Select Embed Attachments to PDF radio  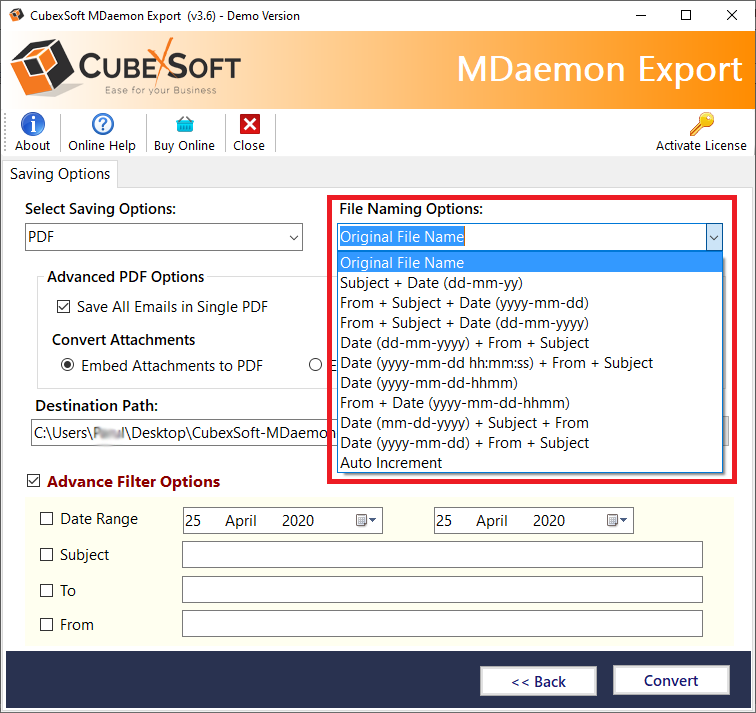point(68,365)
